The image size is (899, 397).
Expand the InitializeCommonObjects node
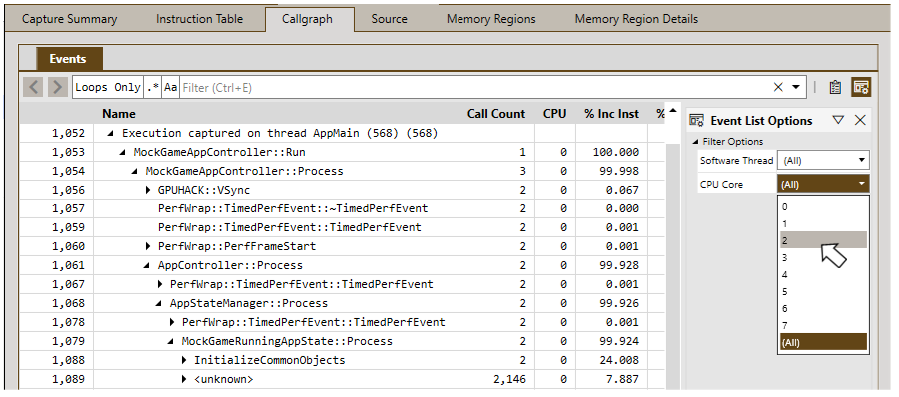tap(184, 360)
